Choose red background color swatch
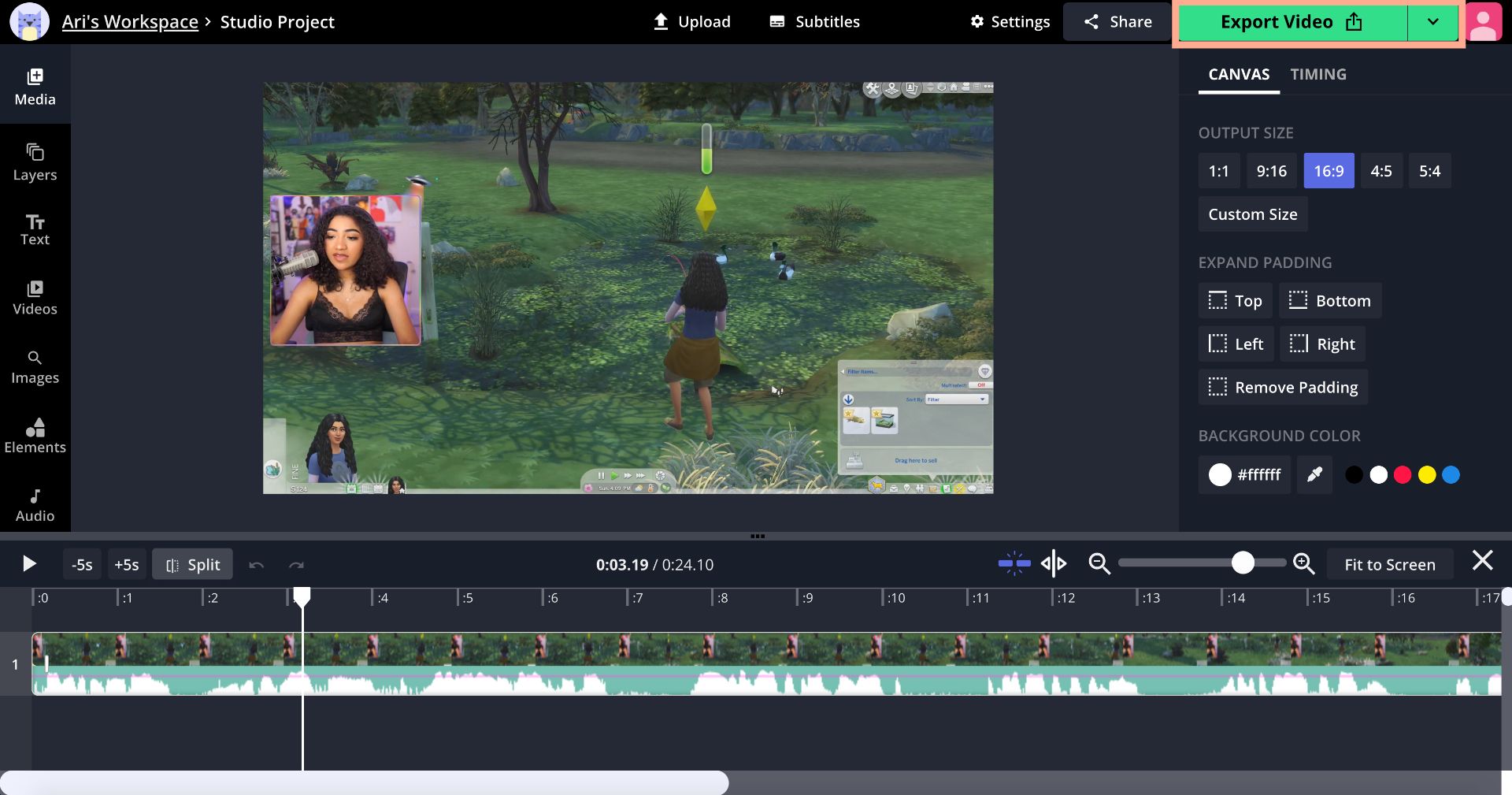Screen dimensions: 1512x795 1403,474
